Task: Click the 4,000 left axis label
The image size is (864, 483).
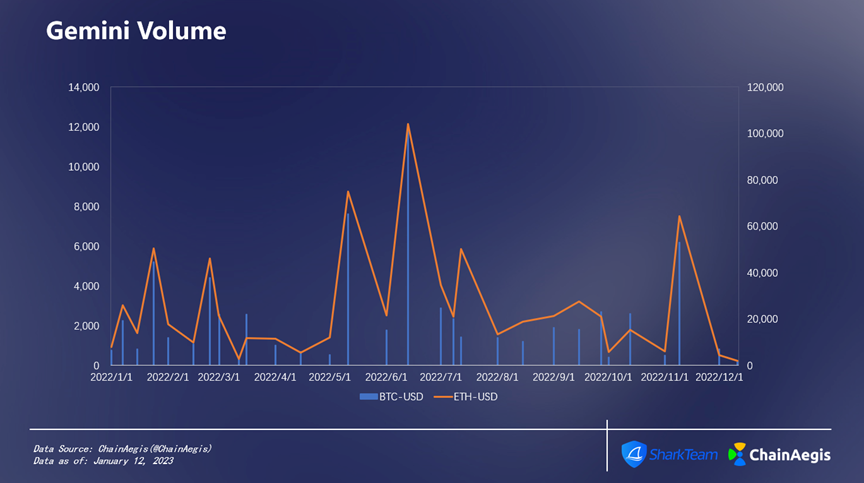Action: pyautogui.click(x=87, y=286)
